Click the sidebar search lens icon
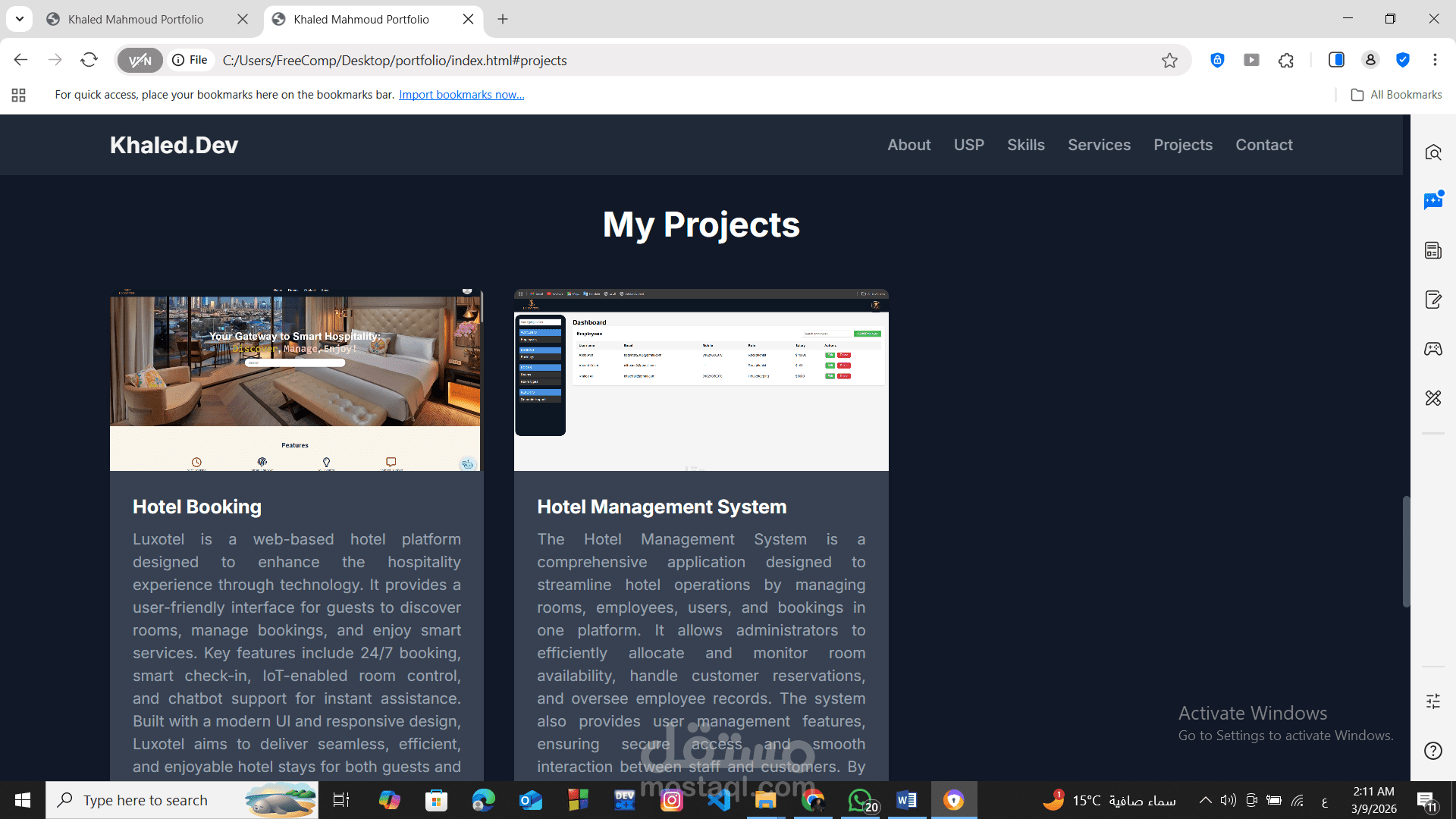Screen dimensions: 1456x819 (1432, 152)
